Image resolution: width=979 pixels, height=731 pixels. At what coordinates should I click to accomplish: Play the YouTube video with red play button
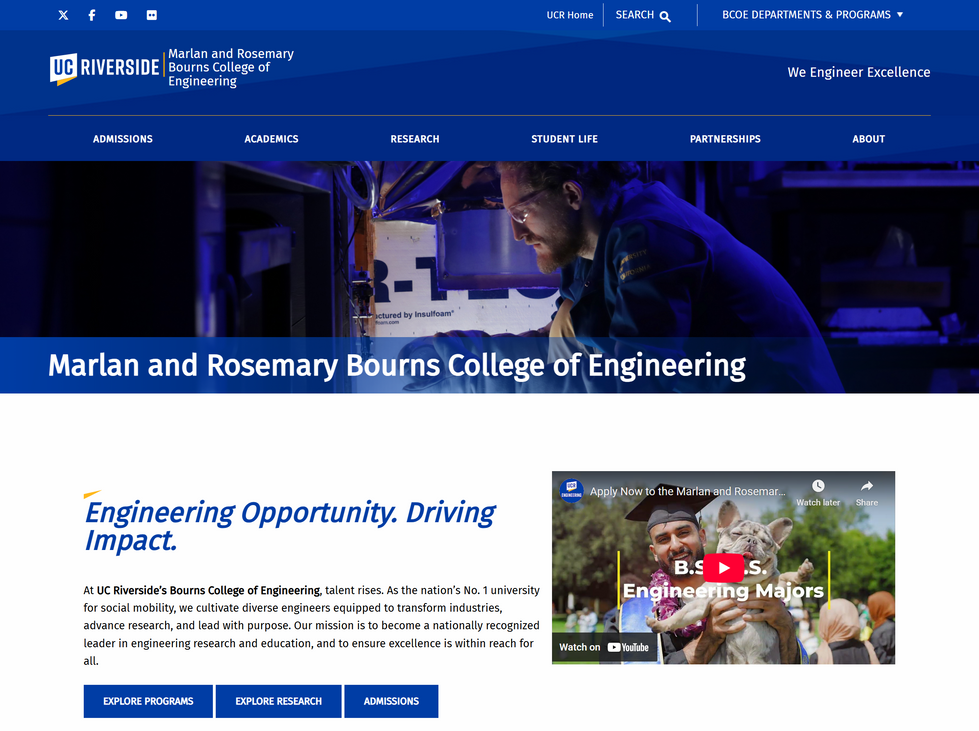point(723,567)
